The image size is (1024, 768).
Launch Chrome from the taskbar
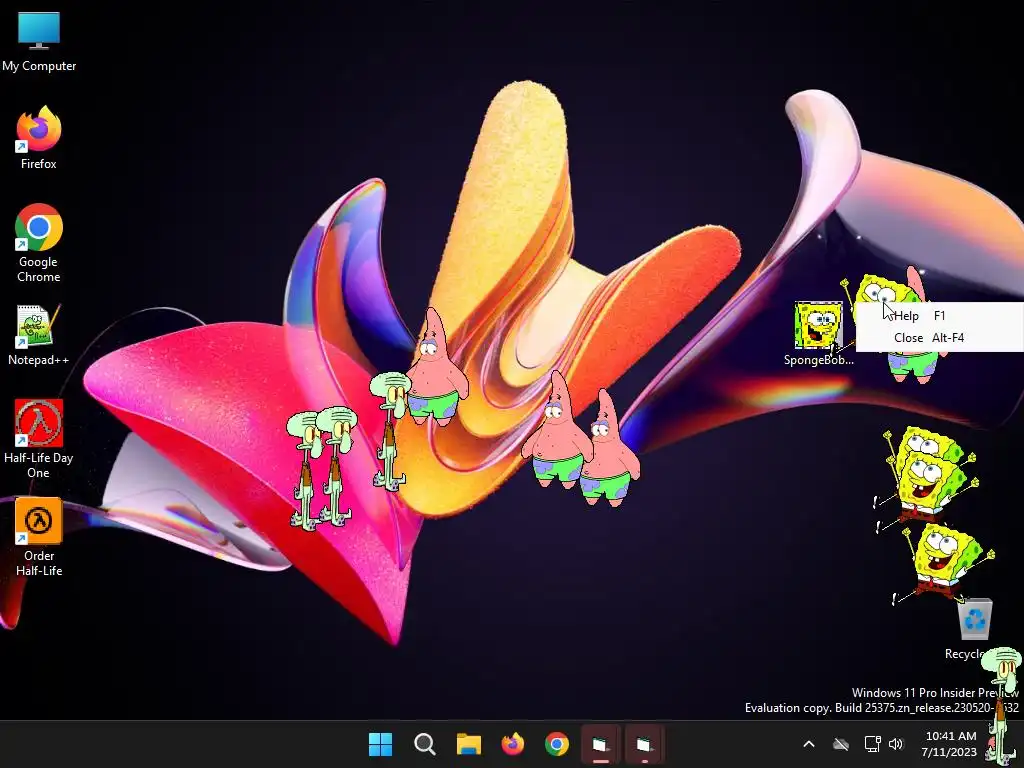point(557,744)
